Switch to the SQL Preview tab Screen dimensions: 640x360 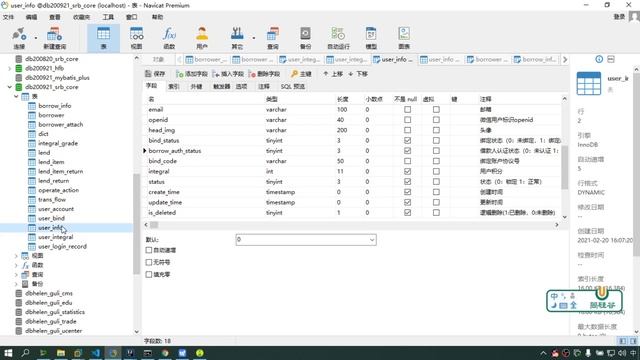click(x=293, y=87)
